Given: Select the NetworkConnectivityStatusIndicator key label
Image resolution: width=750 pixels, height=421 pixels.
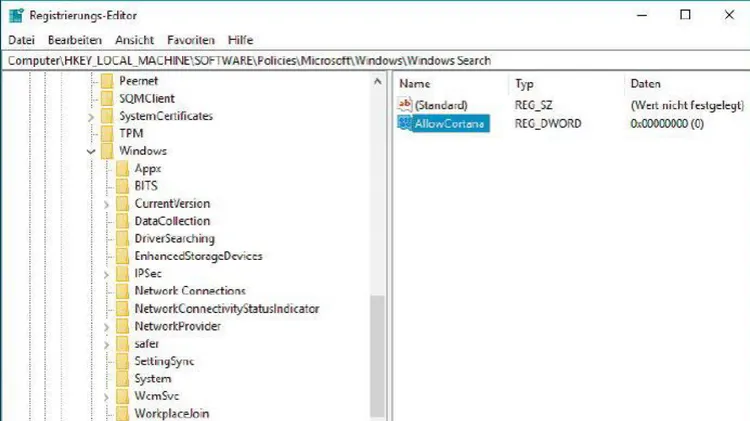Looking at the screenshot, I should click(227, 309).
